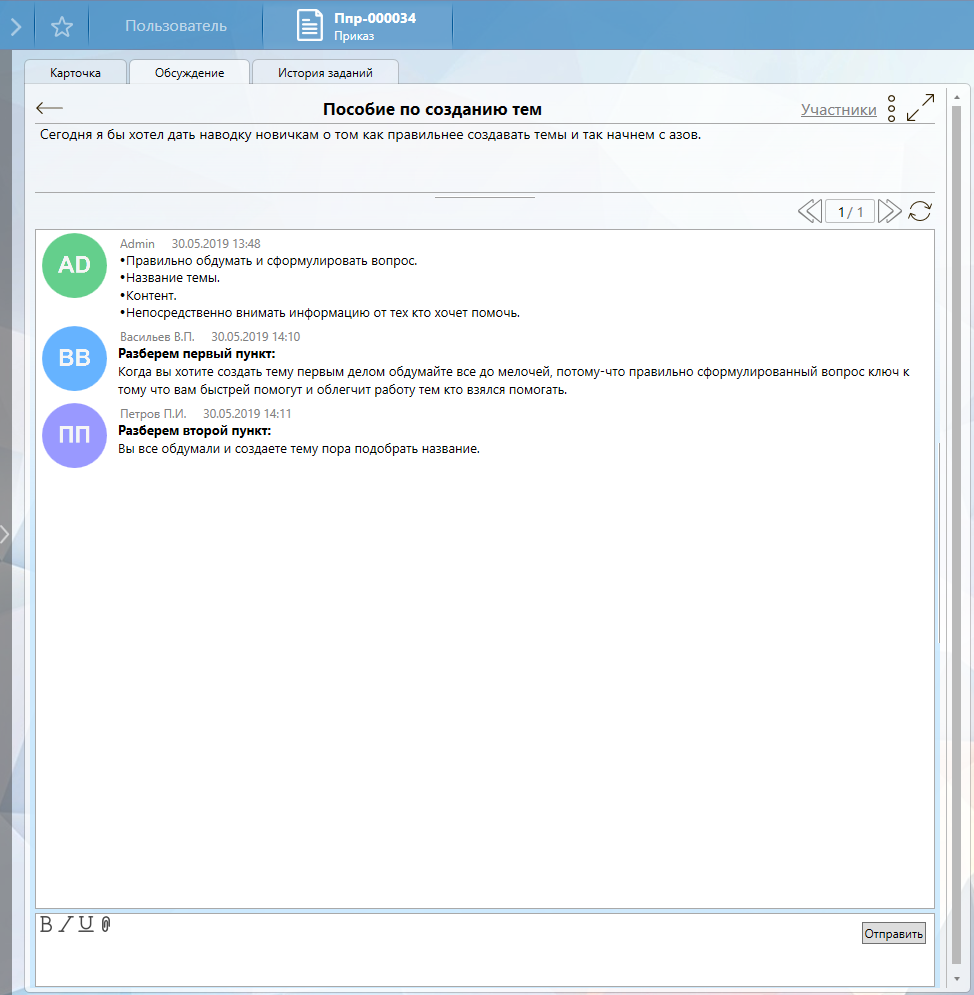Viewport: 974px width, 995px height.
Task: Open the История заданий tab
Action: tap(325, 73)
